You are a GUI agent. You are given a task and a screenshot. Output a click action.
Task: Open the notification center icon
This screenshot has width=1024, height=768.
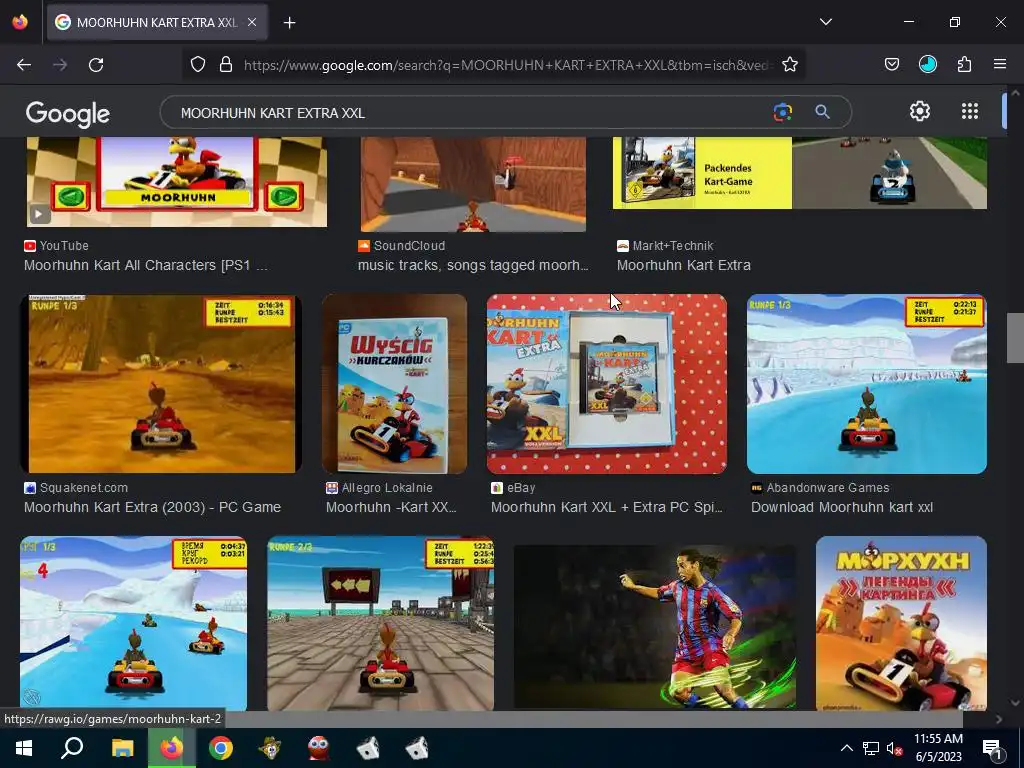point(993,748)
